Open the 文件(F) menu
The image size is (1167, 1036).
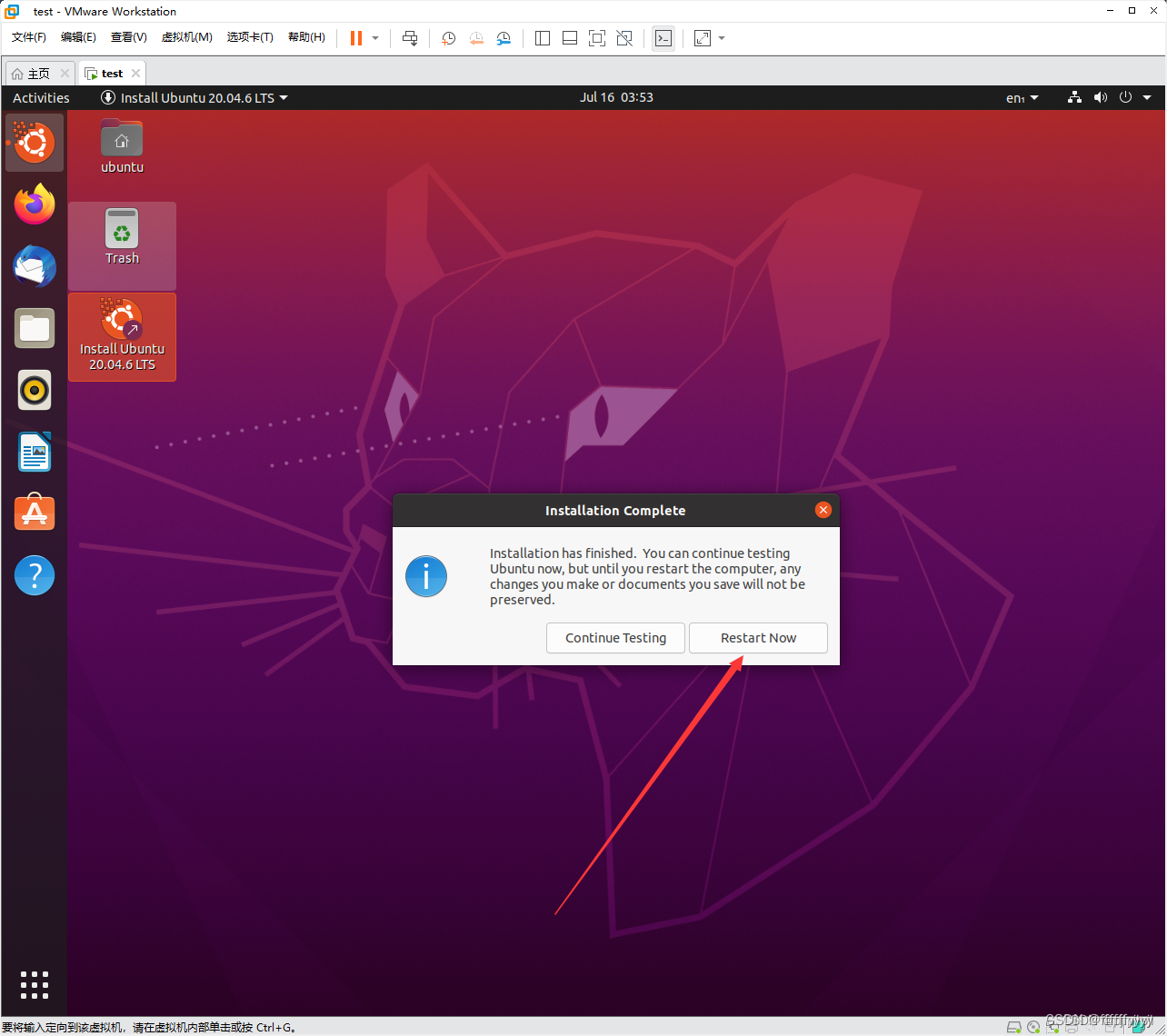[29, 37]
